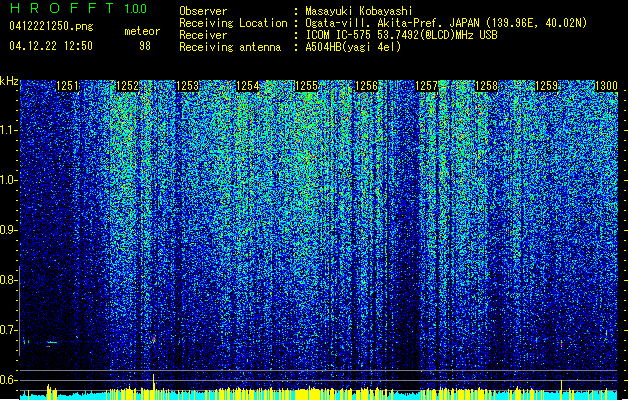Click the meteor label

pos(142,31)
